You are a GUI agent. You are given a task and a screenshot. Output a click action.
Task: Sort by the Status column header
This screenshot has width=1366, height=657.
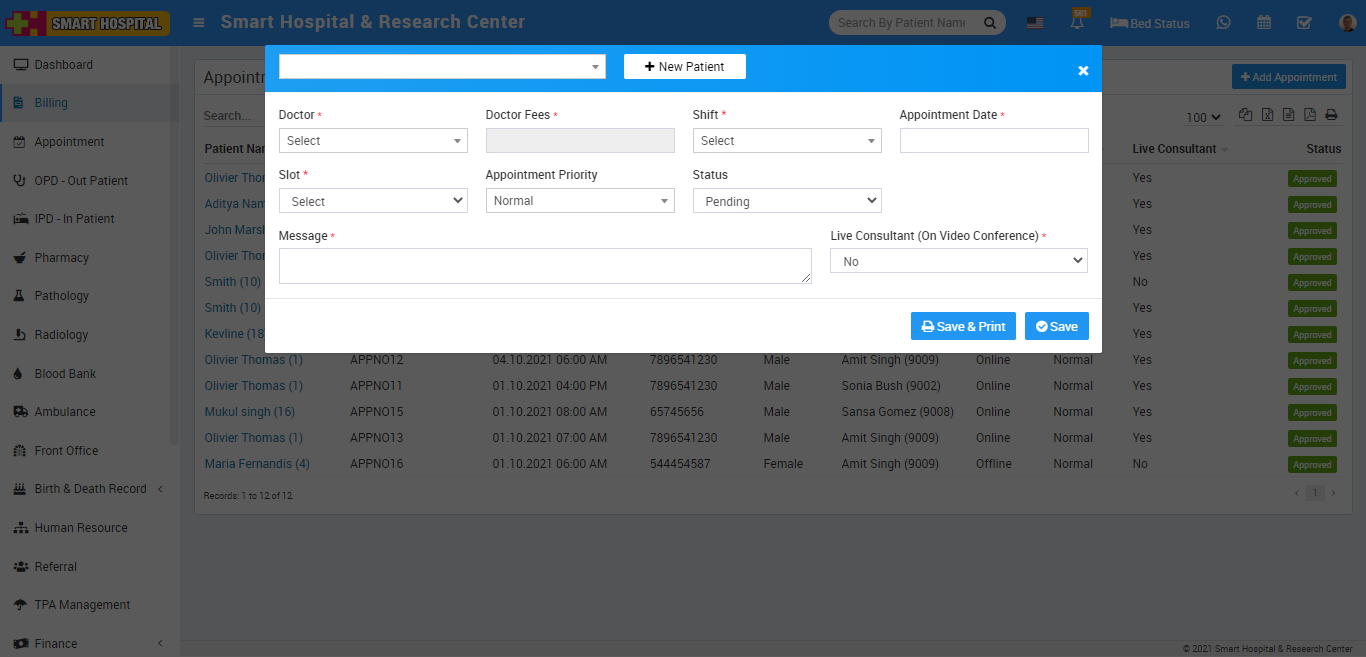[1324, 149]
